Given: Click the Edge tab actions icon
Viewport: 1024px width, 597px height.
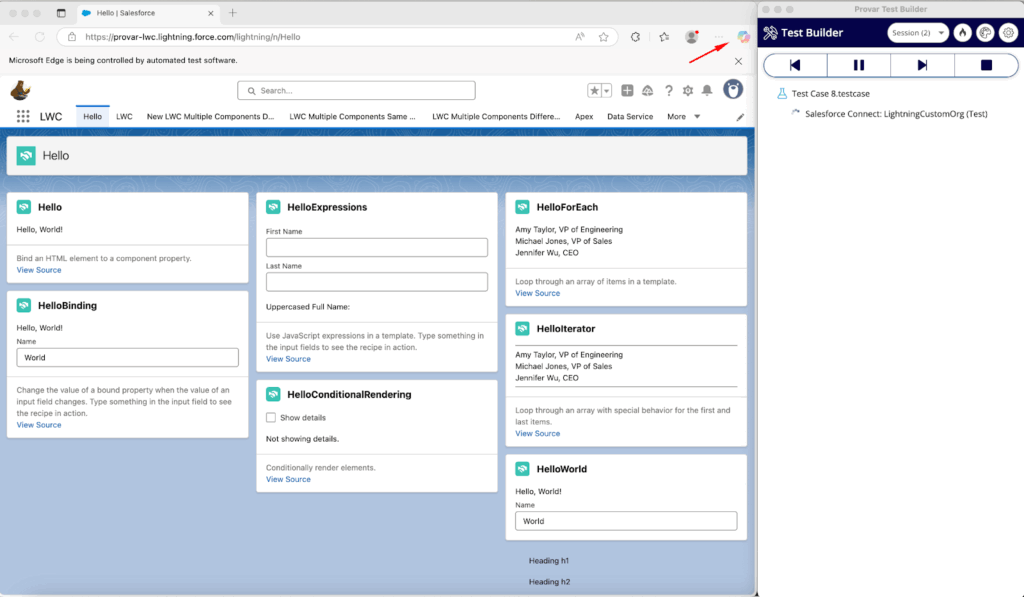Looking at the screenshot, I should click(61, 13).
